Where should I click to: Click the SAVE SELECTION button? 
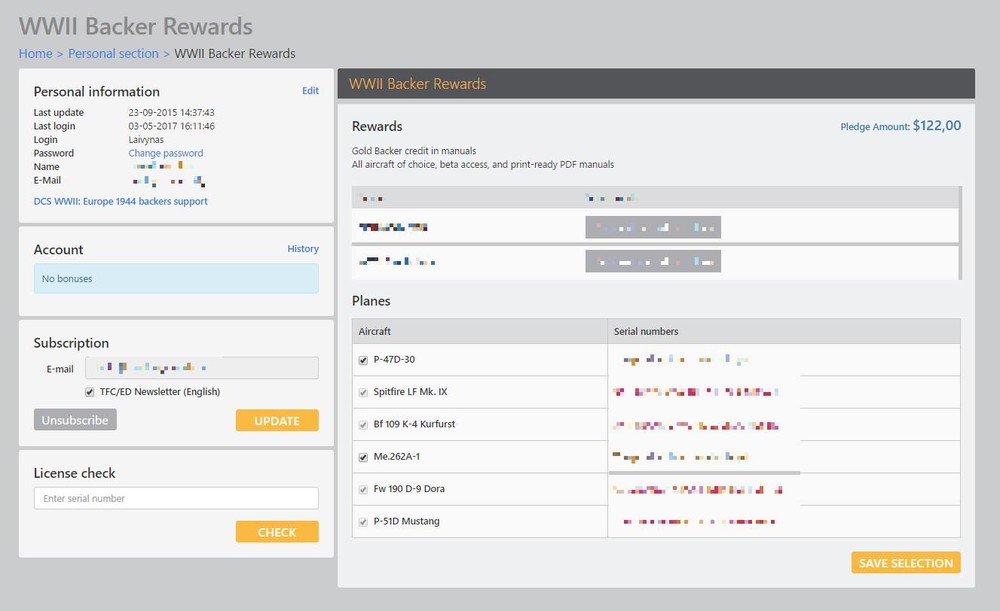906,563
